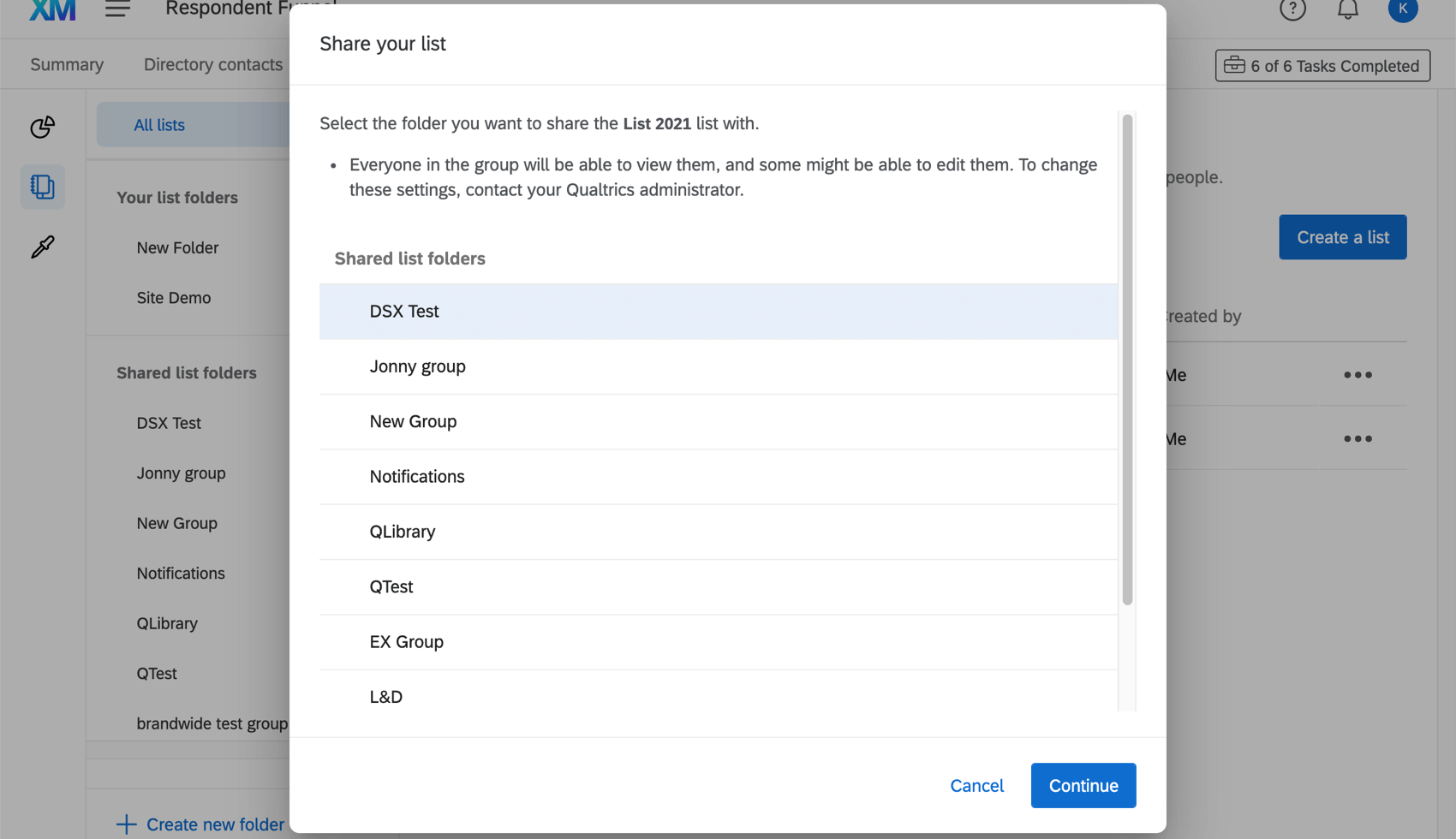Select the blue contacts directory book icon
The height and width of the screenshot is (839, 1456).
pyautogui.click(x=42, y=187)
